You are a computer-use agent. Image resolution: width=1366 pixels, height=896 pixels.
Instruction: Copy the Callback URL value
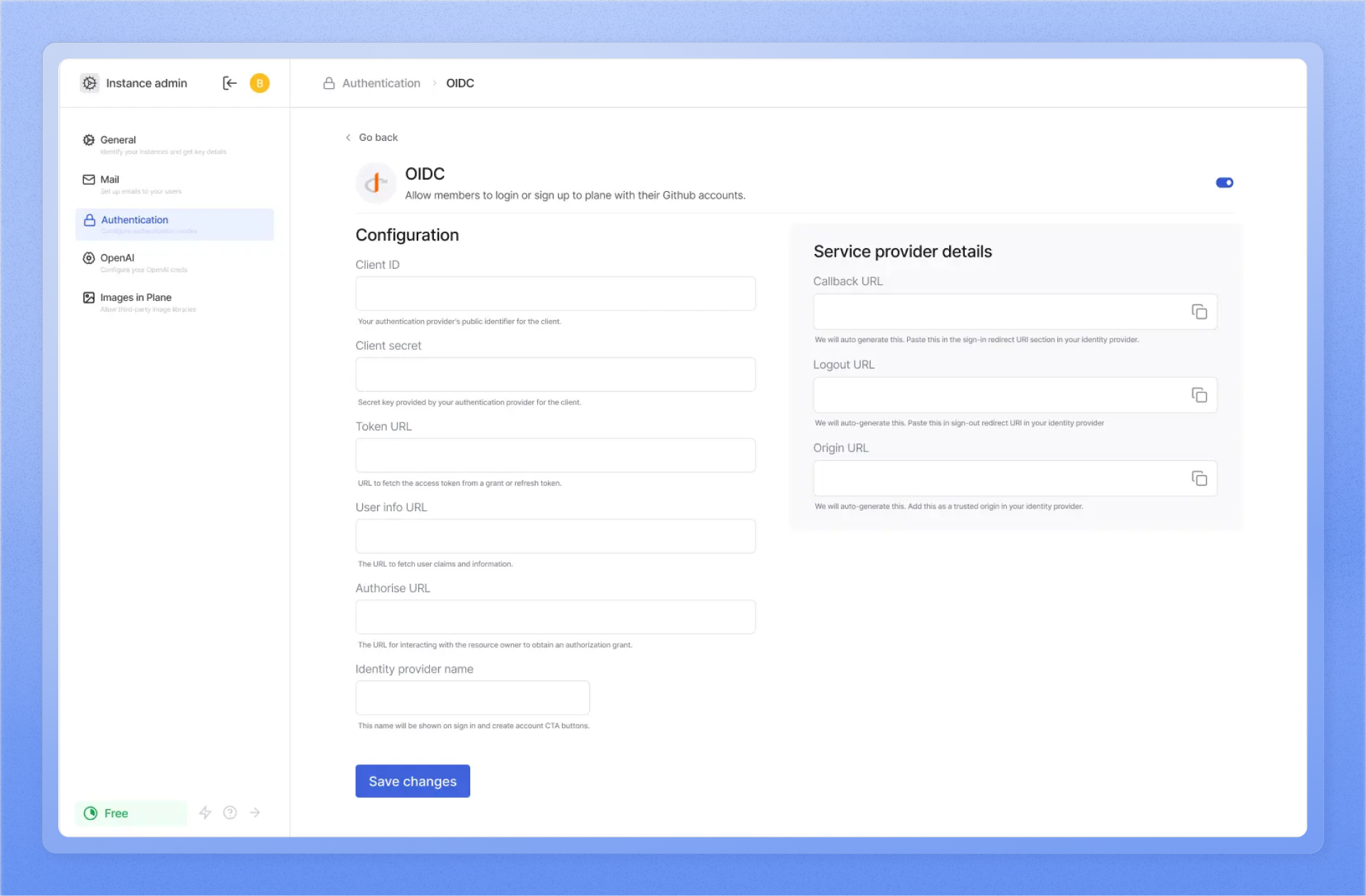click(1199, 311)
